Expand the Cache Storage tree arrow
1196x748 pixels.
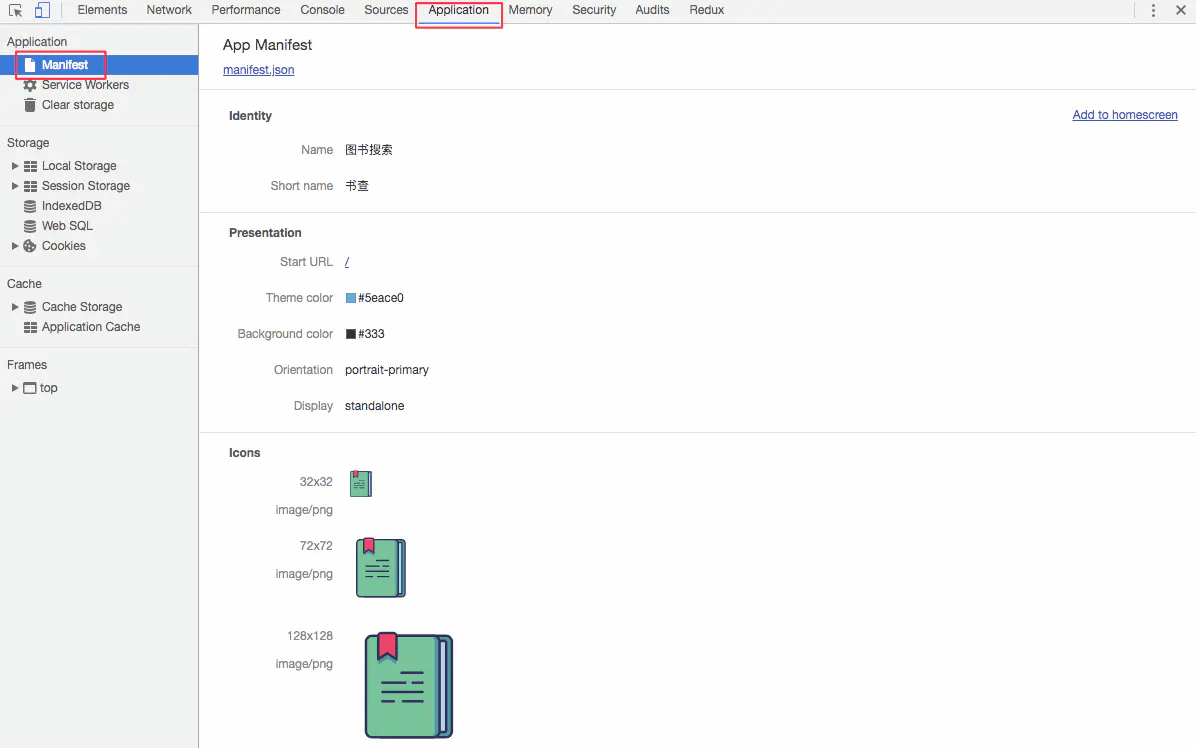tap(15, 307)
